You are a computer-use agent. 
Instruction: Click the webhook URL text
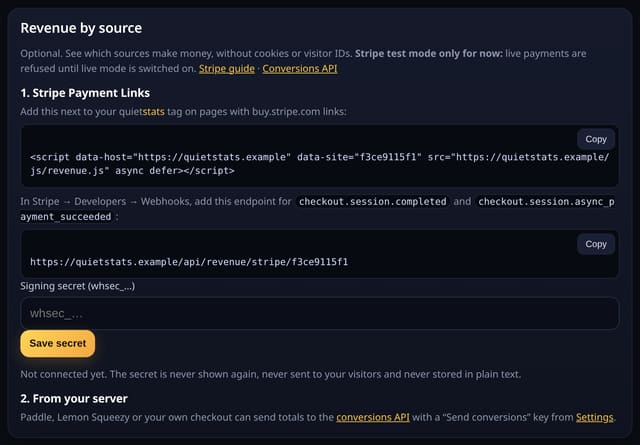tap(189, 262)
